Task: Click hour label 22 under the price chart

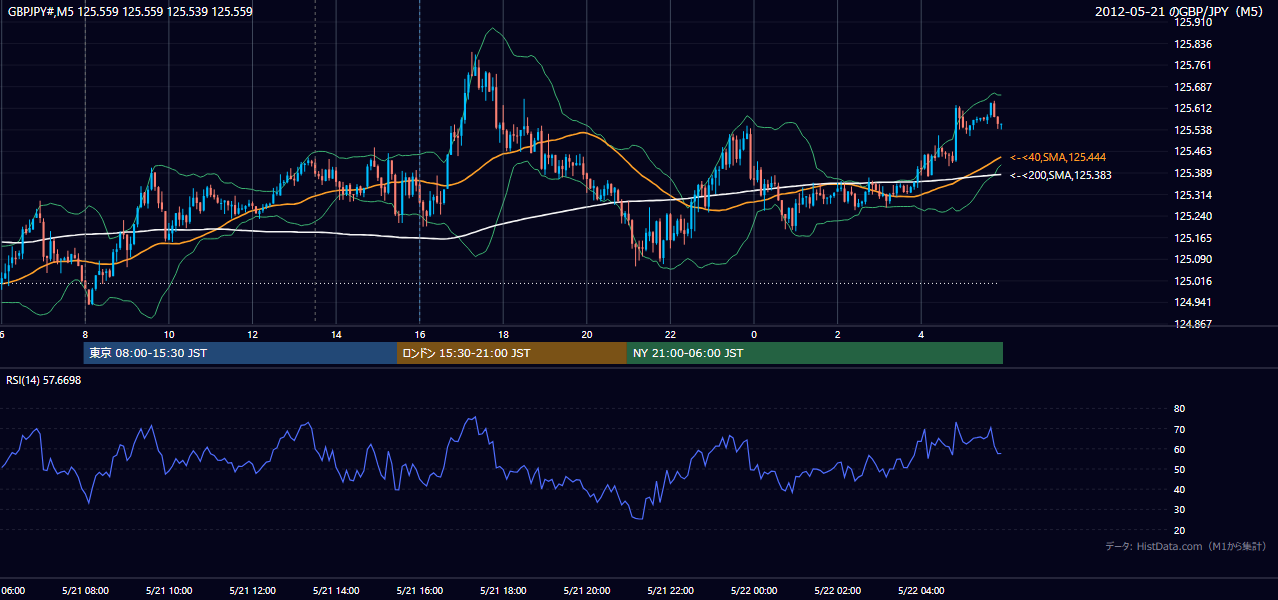Action: (x=670, y=334)
